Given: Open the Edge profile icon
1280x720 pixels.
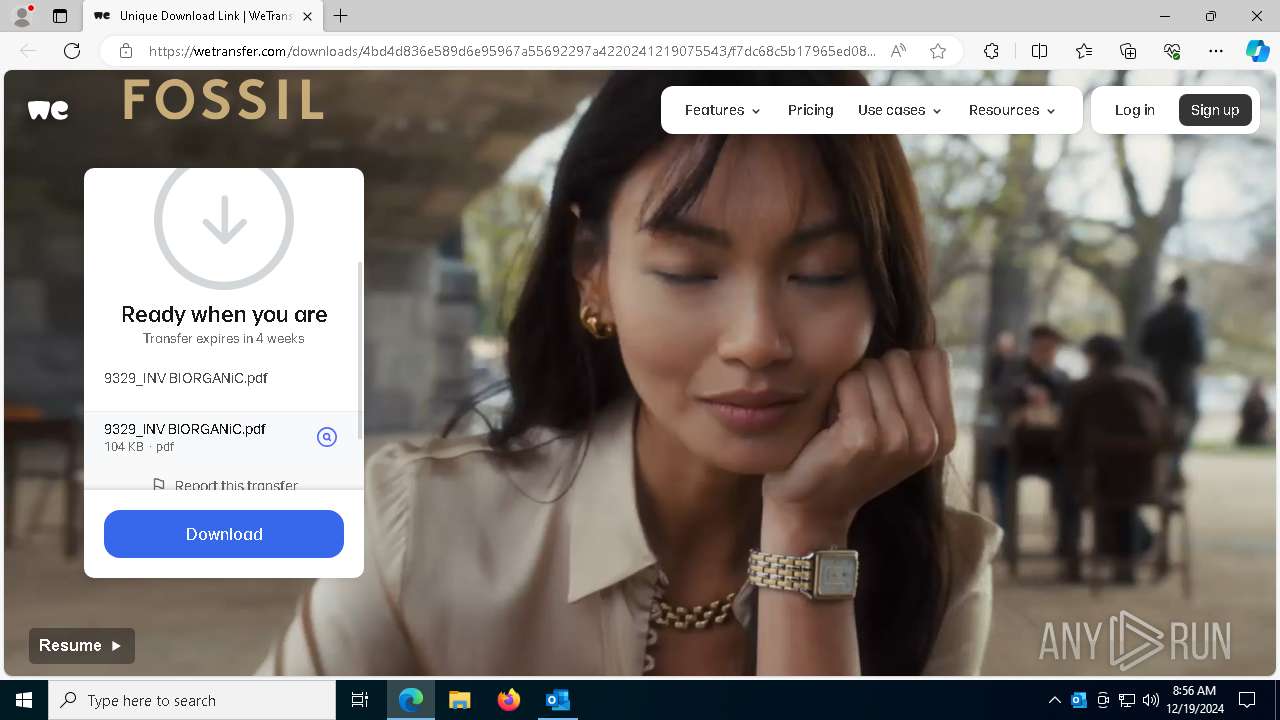Looking at the screenshot, I should click(22, 16).
